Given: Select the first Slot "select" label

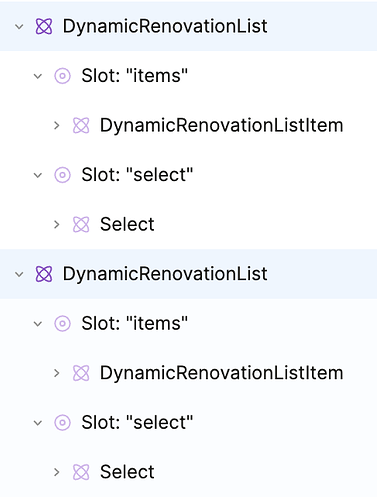Looking at the screenshot, I should (137, 175).
